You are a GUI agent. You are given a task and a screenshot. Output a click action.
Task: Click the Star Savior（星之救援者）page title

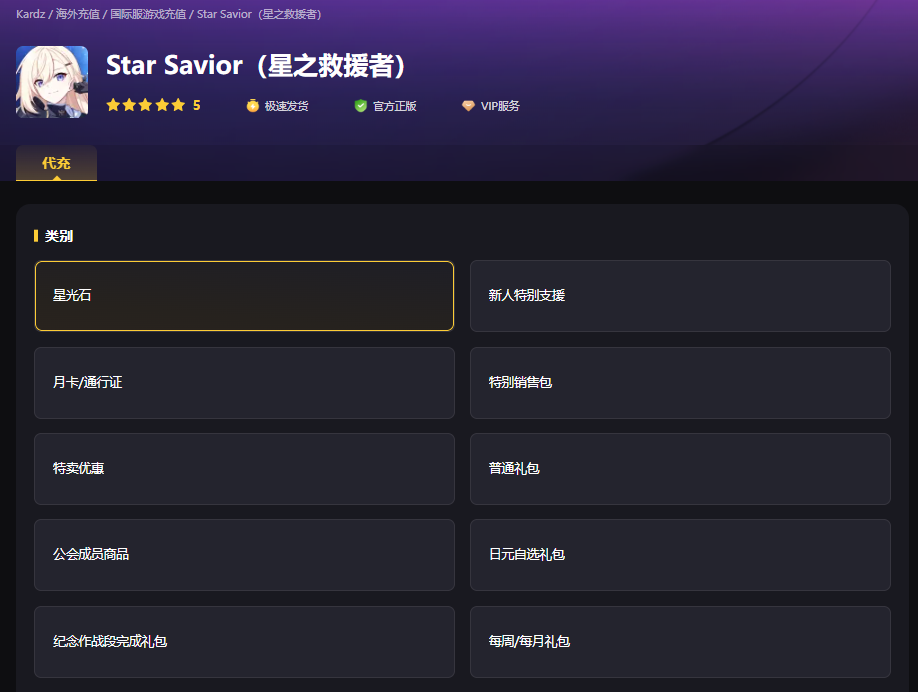tap(255, 66)
